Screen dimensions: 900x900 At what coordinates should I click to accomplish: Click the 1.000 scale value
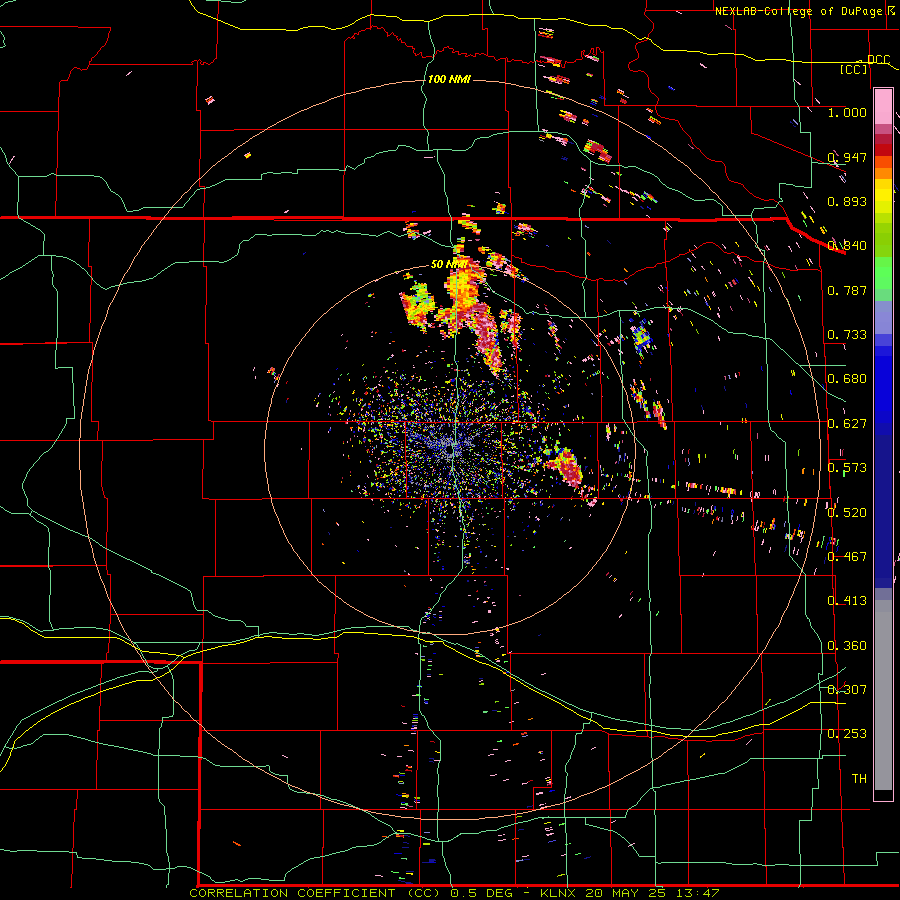pos(847,112)
